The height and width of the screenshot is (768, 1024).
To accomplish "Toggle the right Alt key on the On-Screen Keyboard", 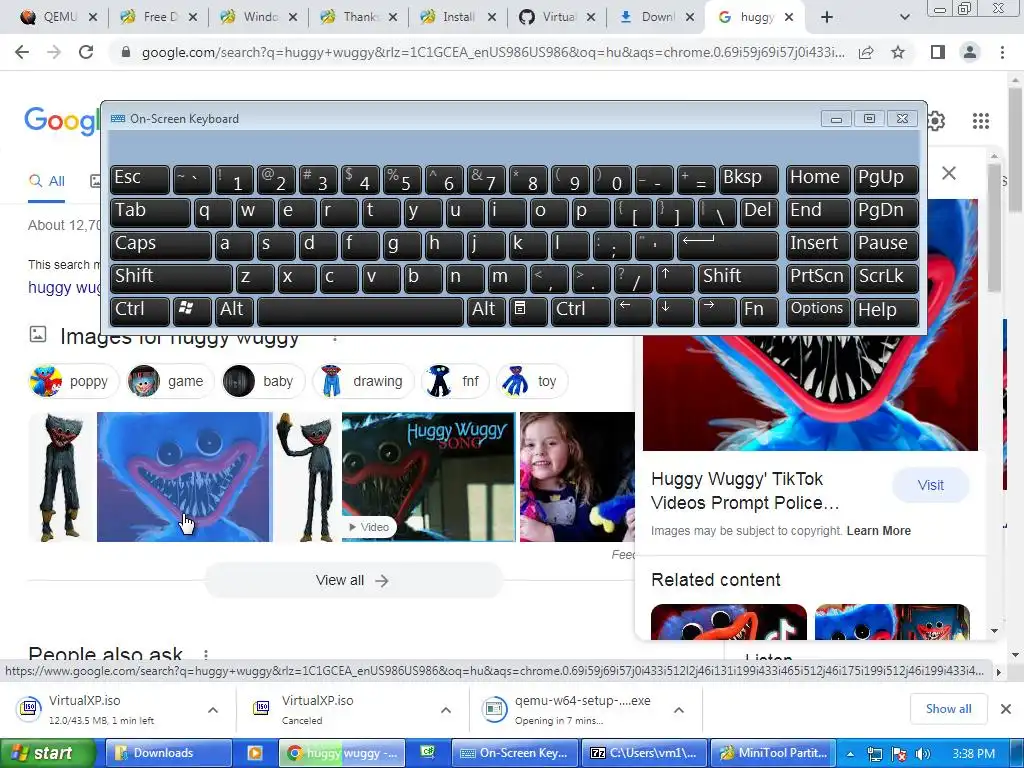I will point(485,310).
